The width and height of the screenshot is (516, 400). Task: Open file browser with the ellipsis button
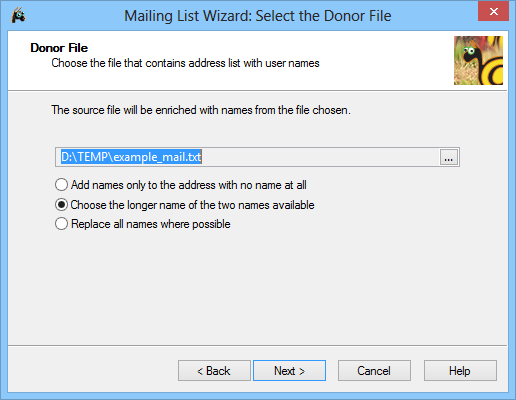point(449,157)
